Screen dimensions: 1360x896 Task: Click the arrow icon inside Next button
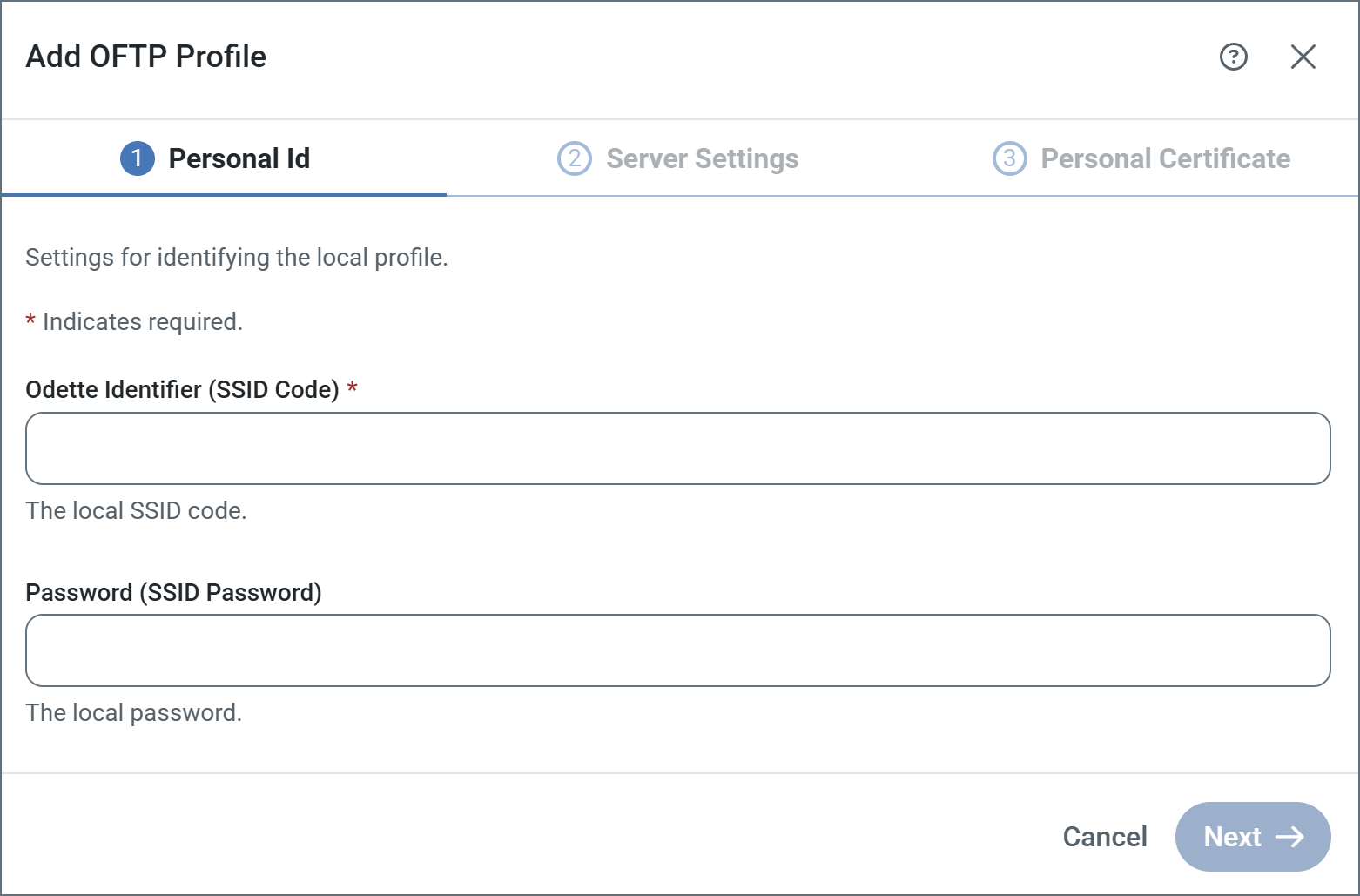point(1289,837)
